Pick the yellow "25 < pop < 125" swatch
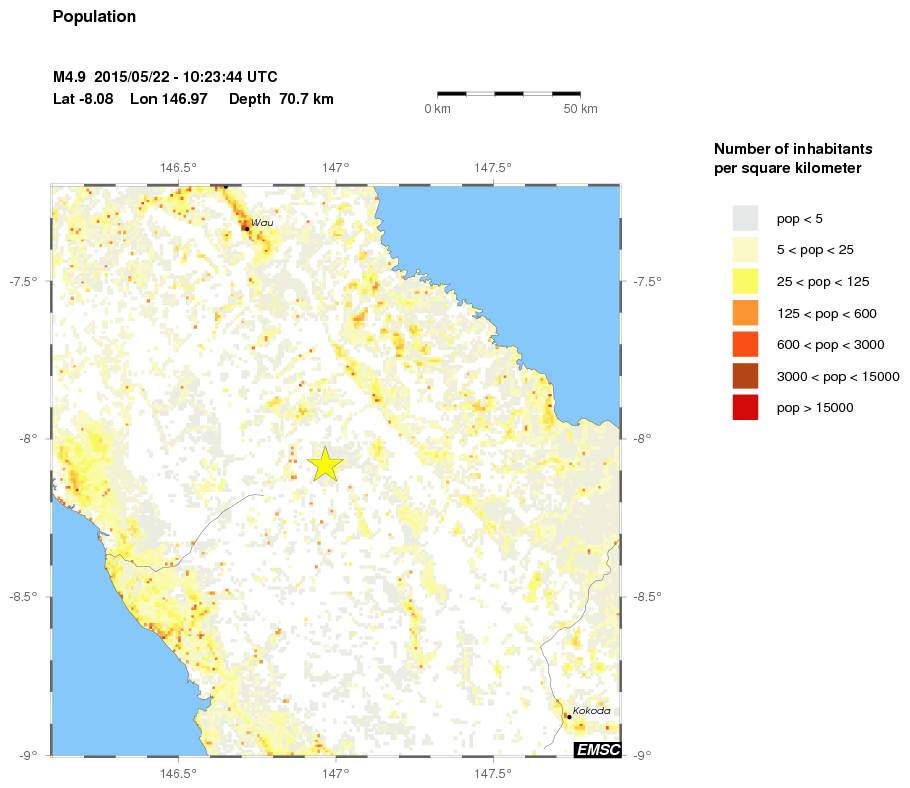 [745, 282]
